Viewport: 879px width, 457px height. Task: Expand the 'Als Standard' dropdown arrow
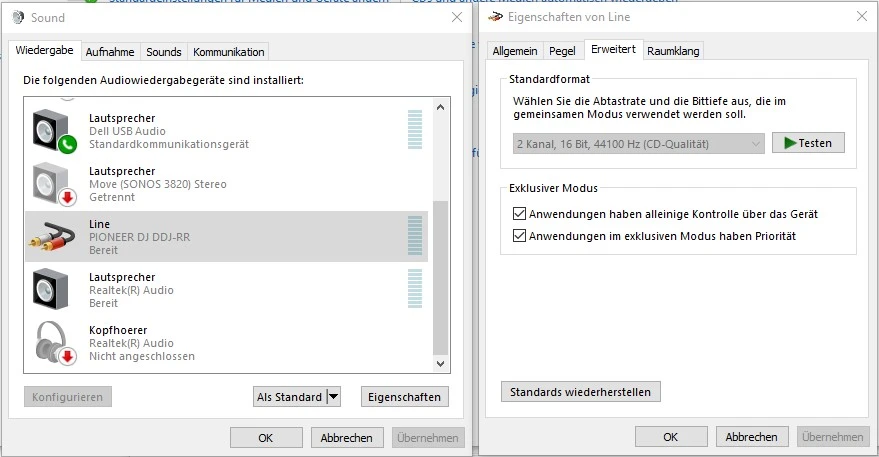click(x=334, y=397)
